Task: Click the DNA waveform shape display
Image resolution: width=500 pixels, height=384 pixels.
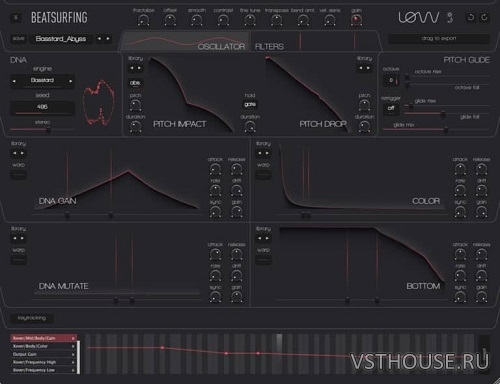Action: pos(99,102)
